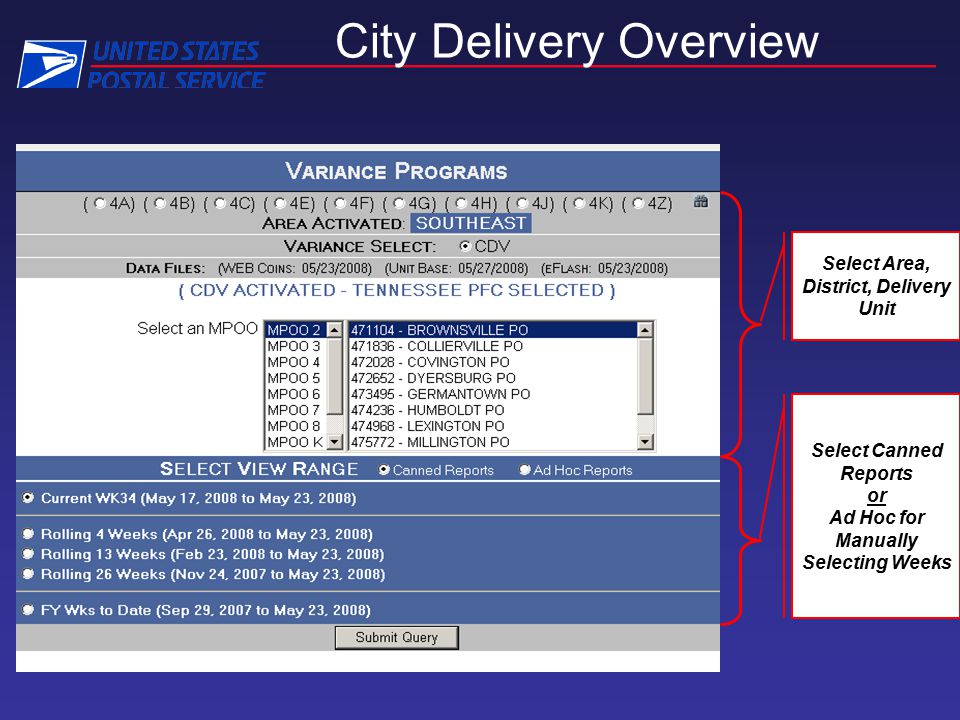Image resolution: width=960 pixels, height=720 pixels.
Task: Select the 4J area radio button
Action: click(x=522, y=203)
